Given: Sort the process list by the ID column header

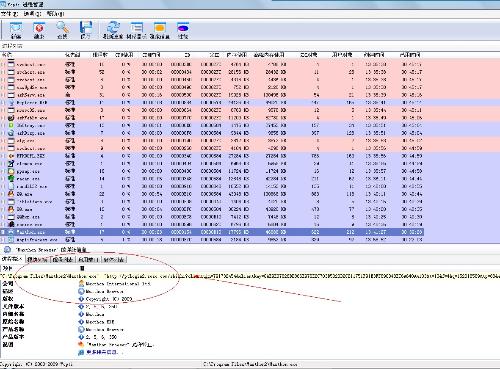Looking at the screenshot, I should pyautogui.click(x=187, y=55).
